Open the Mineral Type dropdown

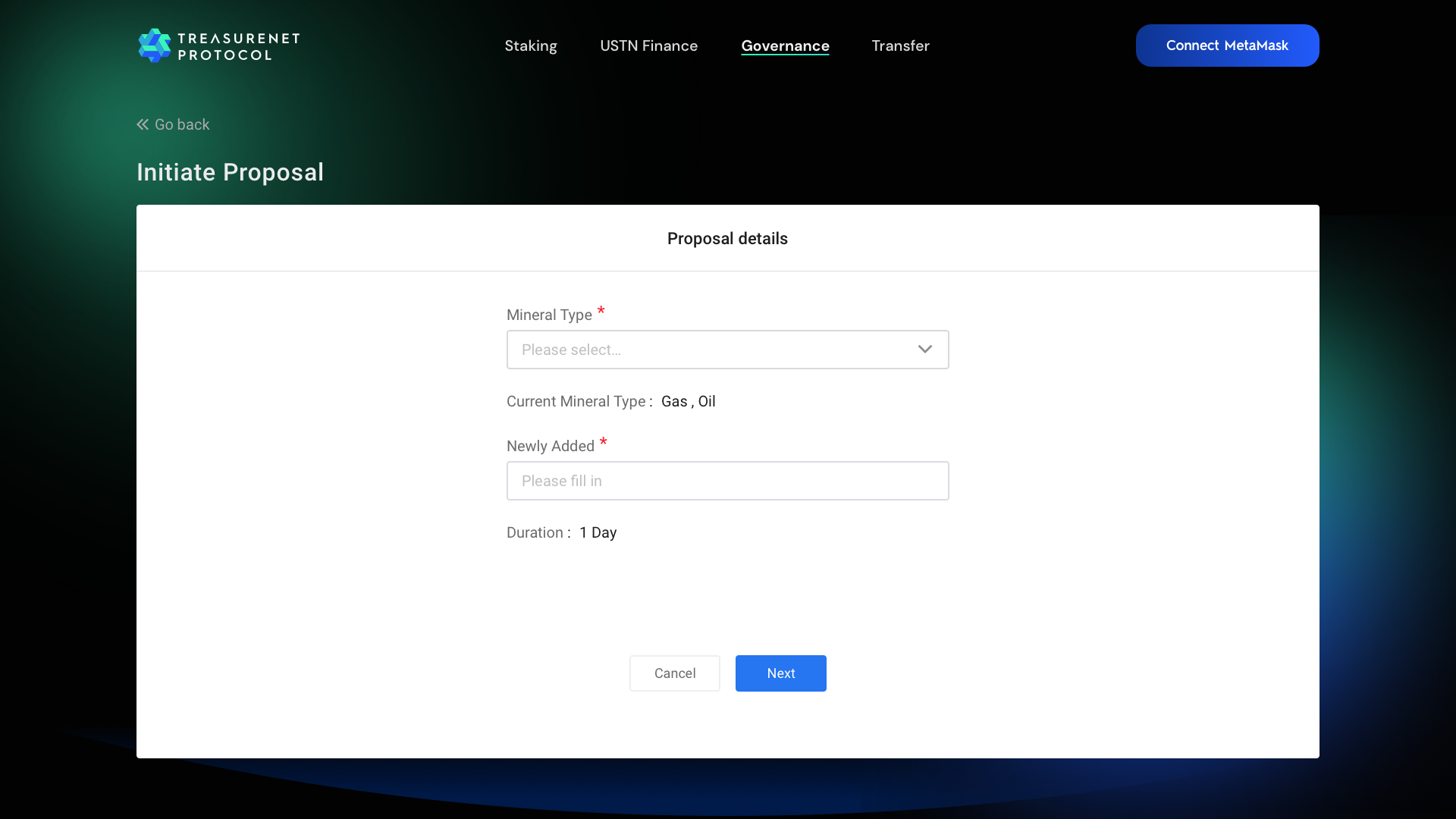(x=727, y=350)
